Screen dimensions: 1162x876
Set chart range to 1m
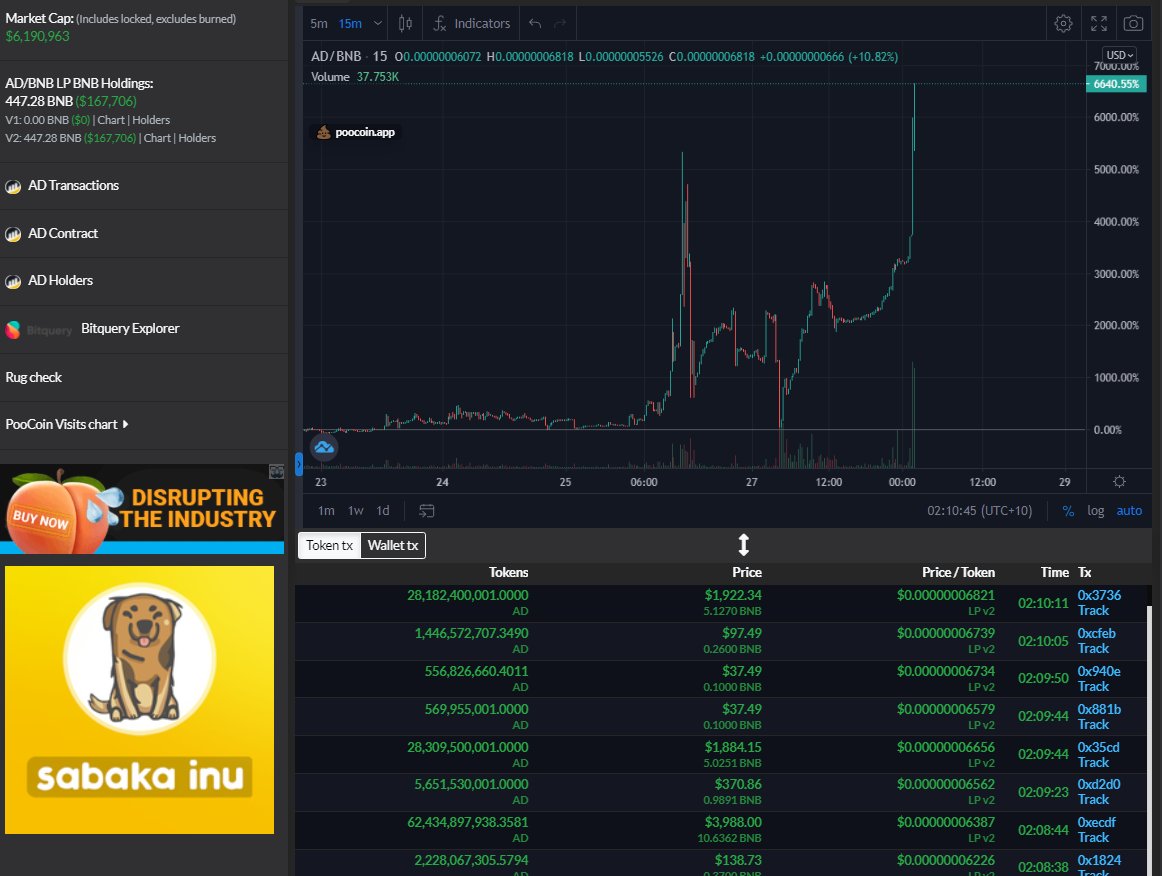326,511
